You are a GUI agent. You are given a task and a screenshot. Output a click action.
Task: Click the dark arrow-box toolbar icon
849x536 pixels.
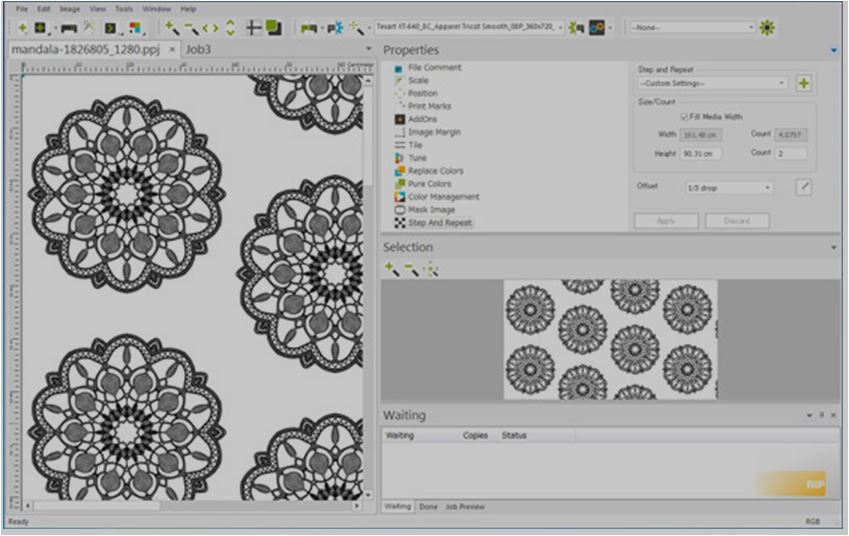111,28
